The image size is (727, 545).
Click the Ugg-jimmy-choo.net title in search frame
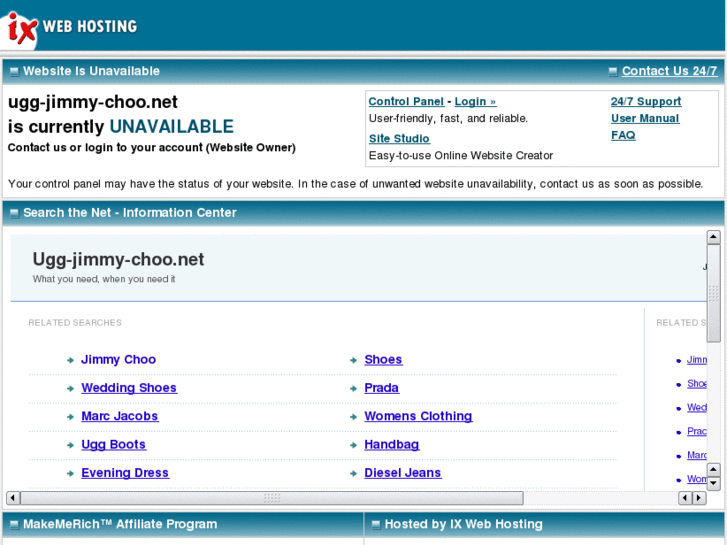118,259
